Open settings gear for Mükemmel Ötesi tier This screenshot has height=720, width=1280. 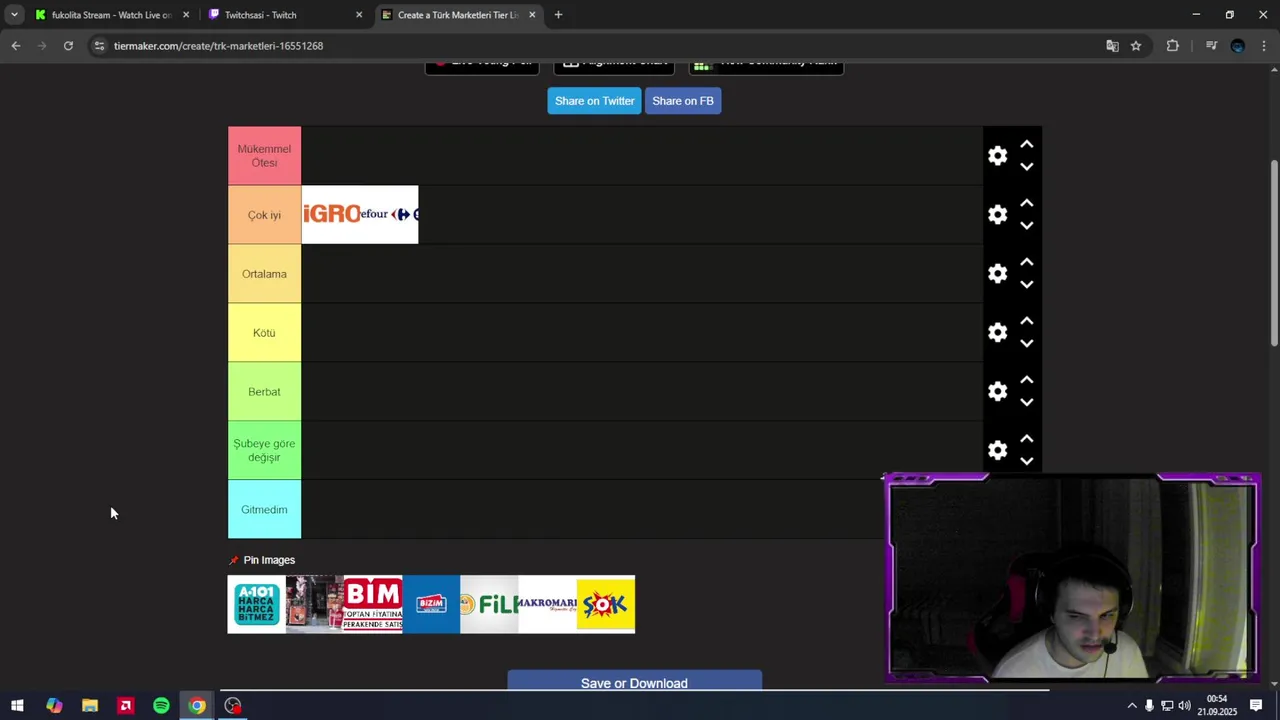(x=997, y=156)
